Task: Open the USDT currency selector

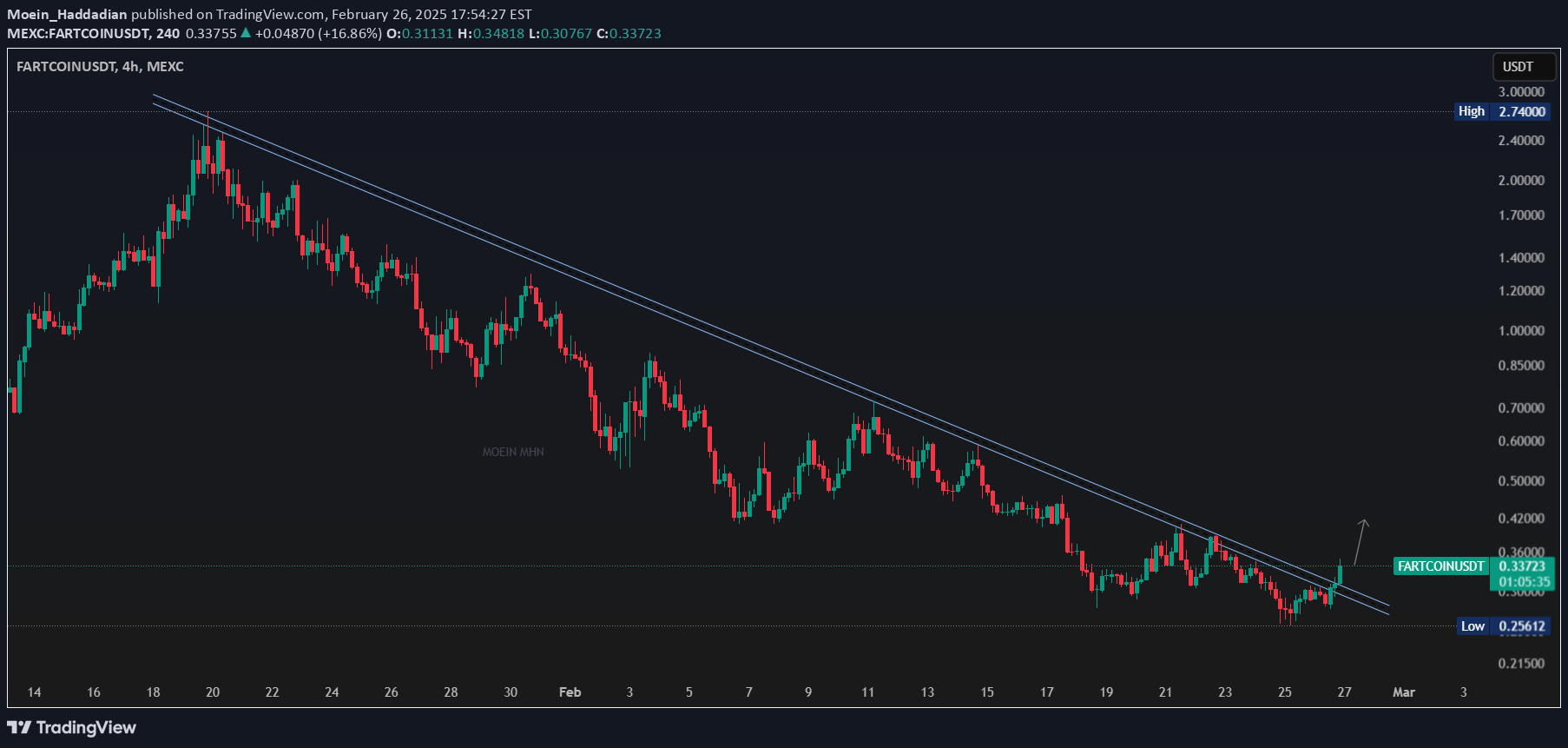Action: tap(1524, 67)
